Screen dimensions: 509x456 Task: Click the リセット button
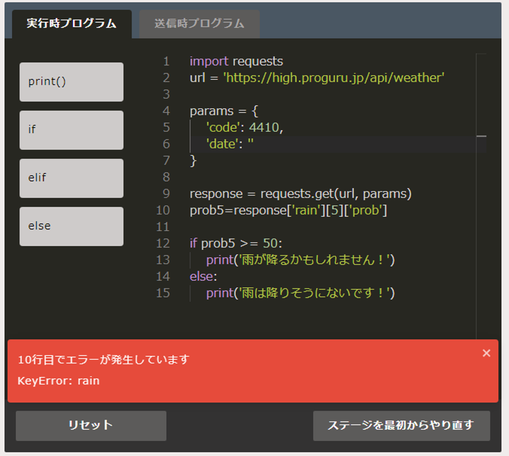click(91, 426)
